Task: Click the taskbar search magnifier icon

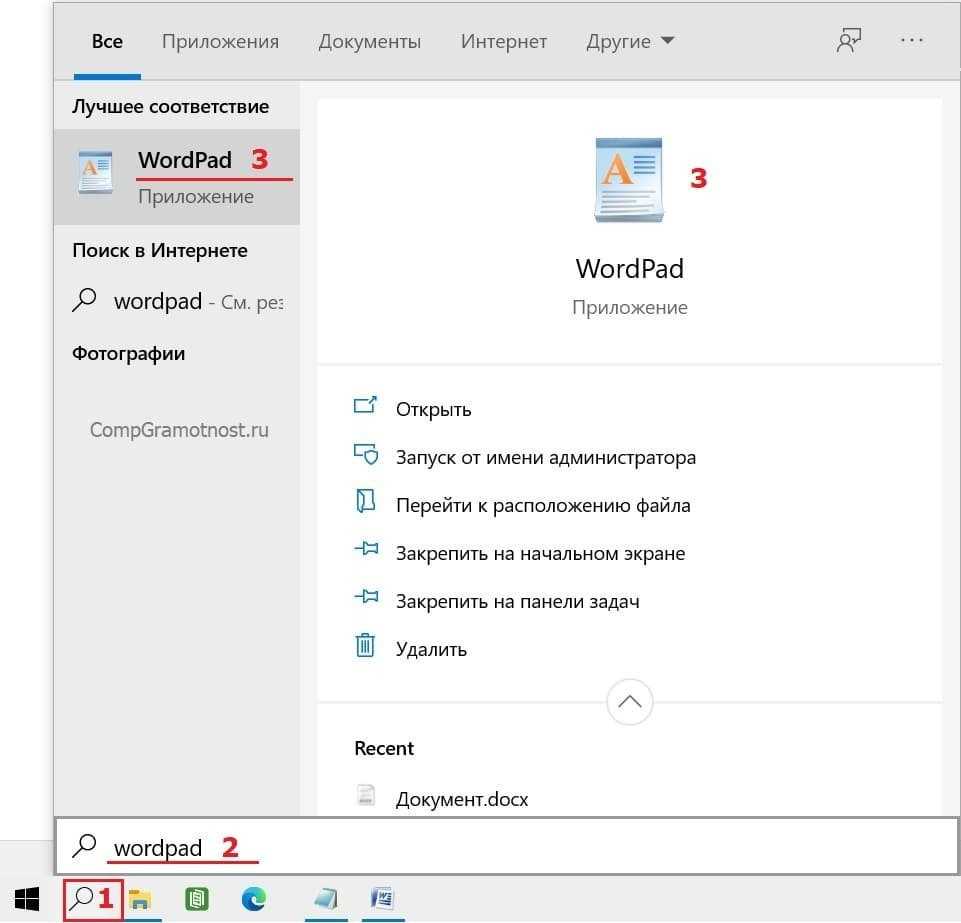Action: [x=82, y=898]
